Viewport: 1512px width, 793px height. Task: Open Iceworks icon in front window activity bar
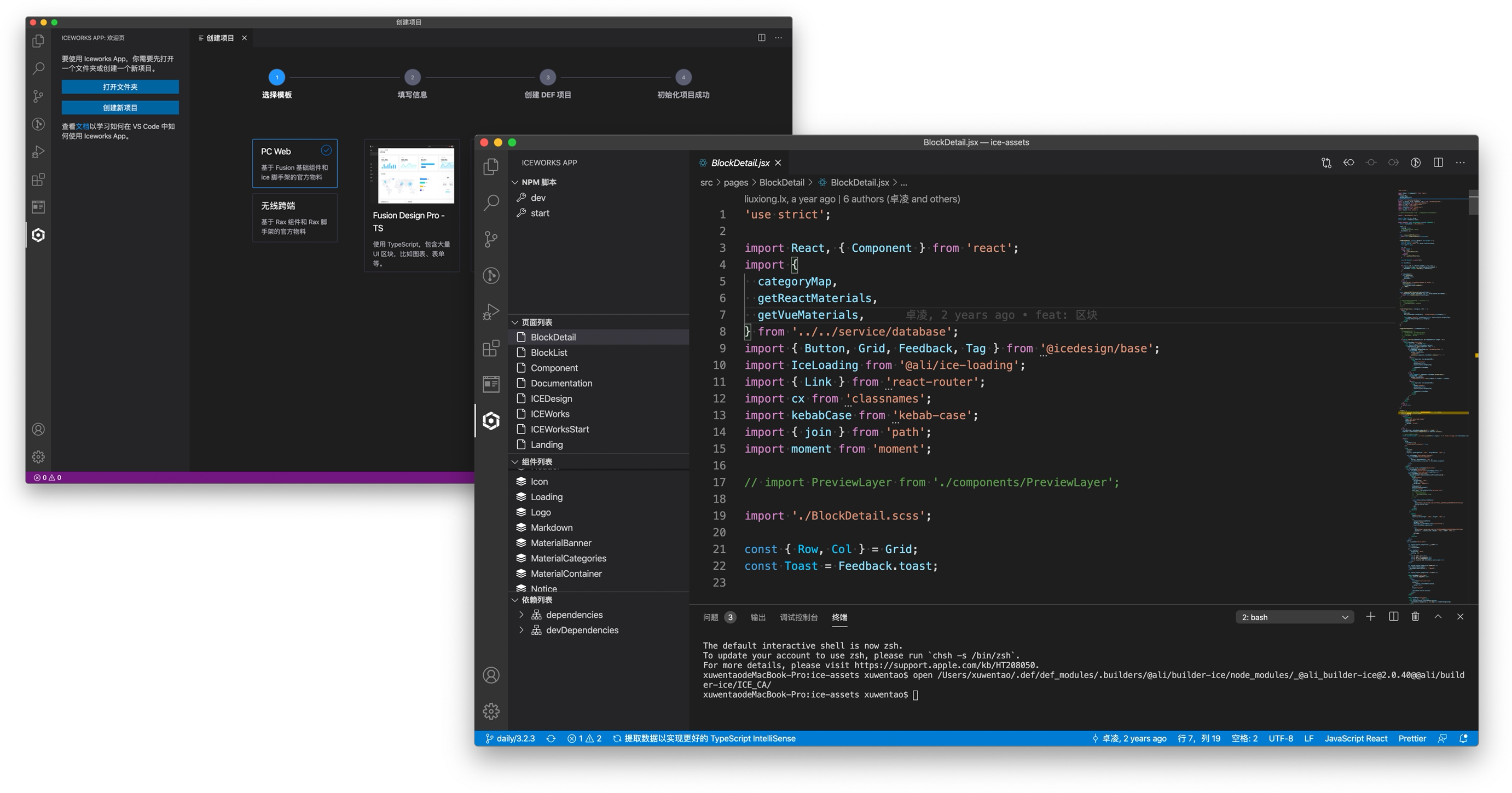click(491, 420)
